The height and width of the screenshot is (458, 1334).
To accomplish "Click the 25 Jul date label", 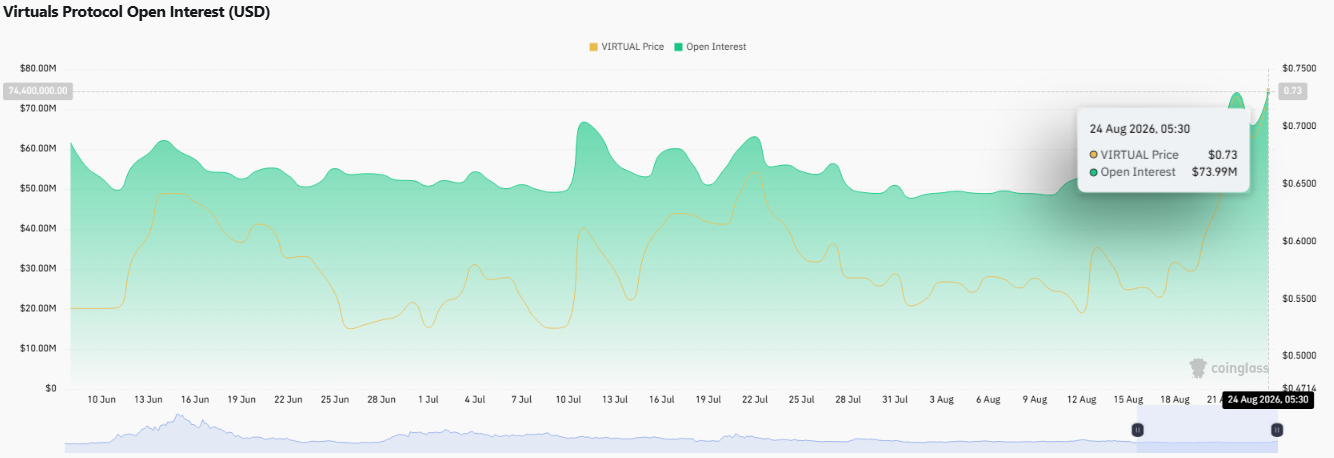I will pyautogui.click(x=801, y=400).
